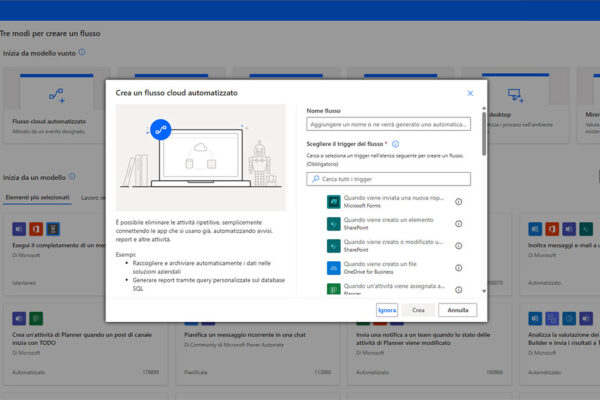Open info for 'Quando viene creato un elemento'
Screen dimensions: 600x400
pos(458,224)
